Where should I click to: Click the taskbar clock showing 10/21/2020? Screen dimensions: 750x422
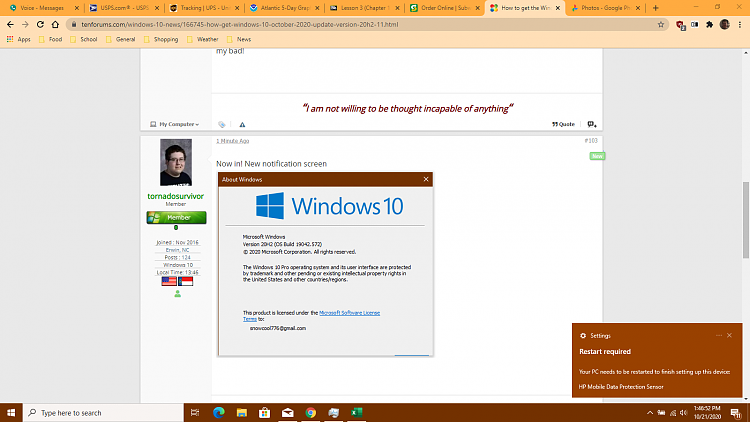(707, 412)
